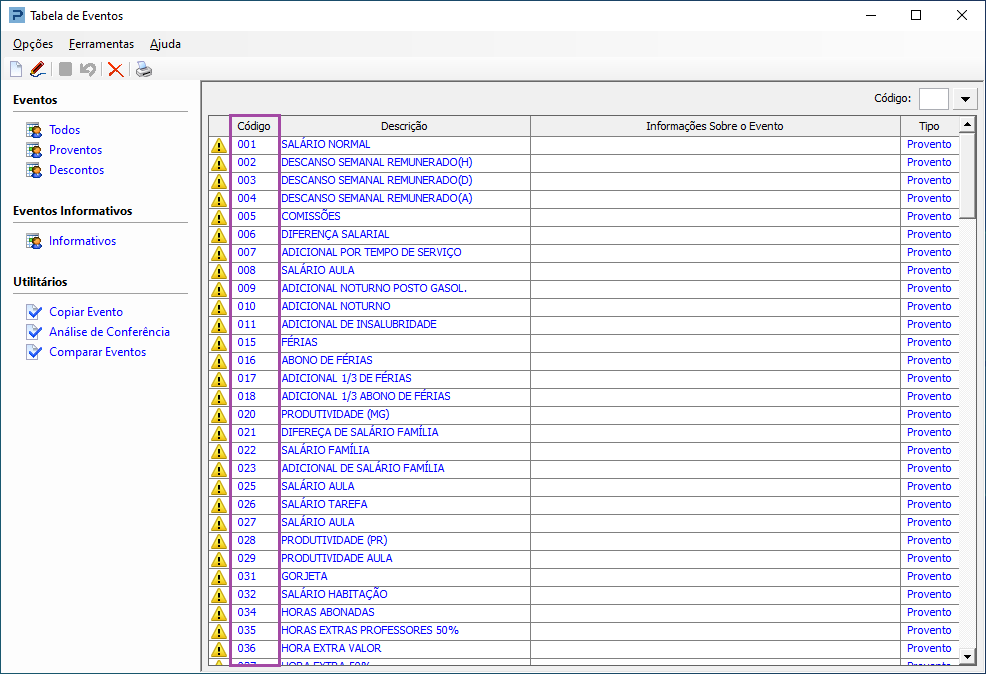Screen dimensions: 986x674
Task: Open the Código dropdown arrow
Action: click(x=965, y=99)
